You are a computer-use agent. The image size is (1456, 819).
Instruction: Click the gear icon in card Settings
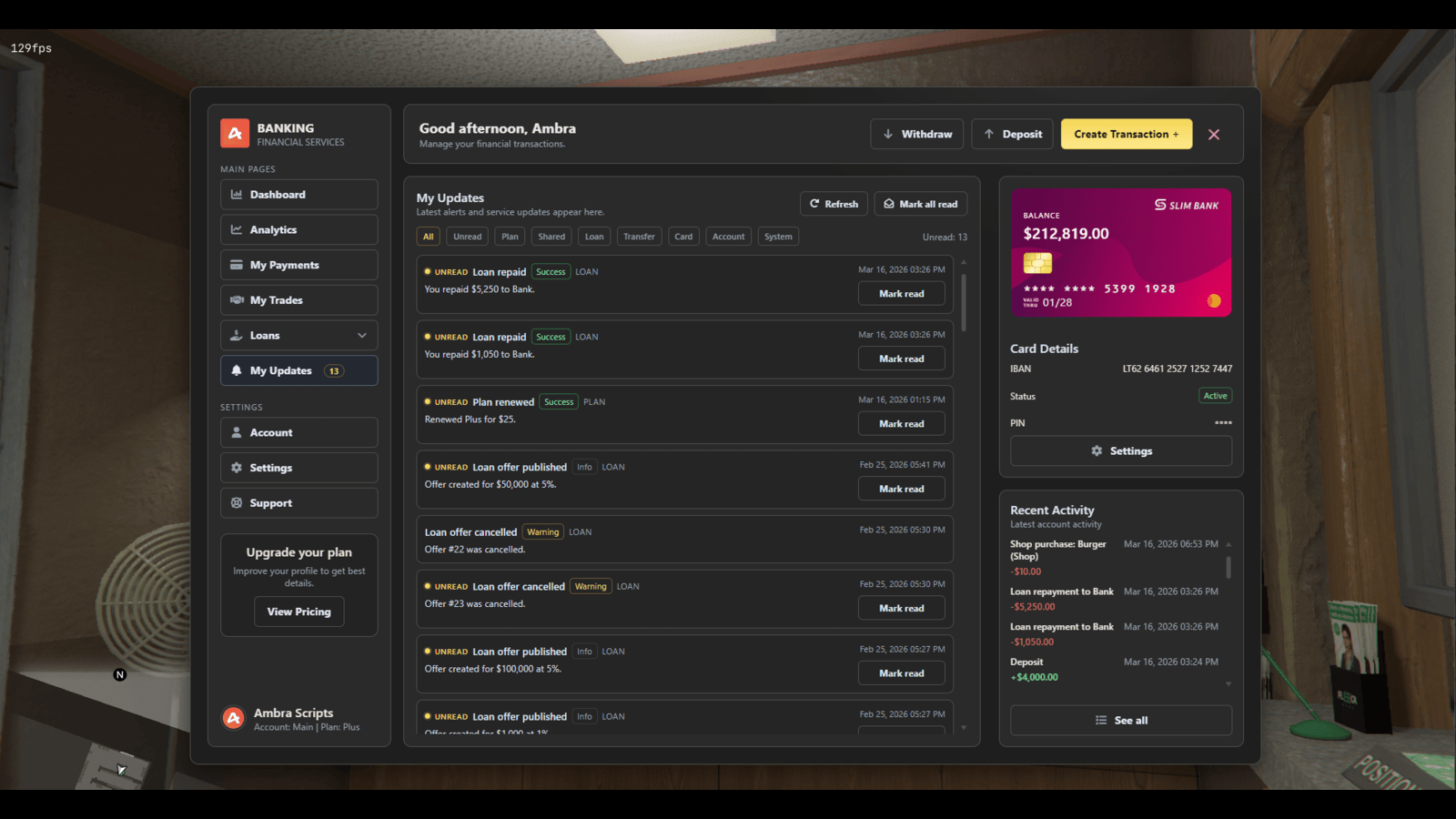1097,451
